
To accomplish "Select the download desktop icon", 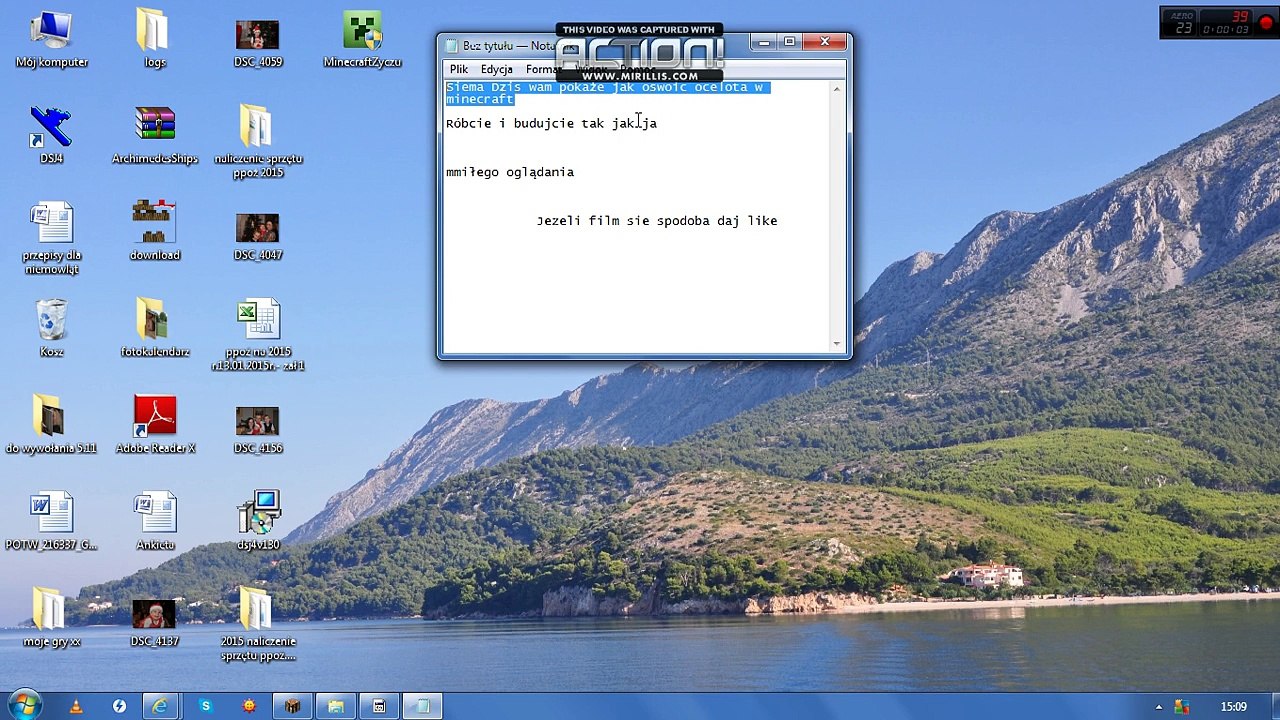I will coord(154,232).
